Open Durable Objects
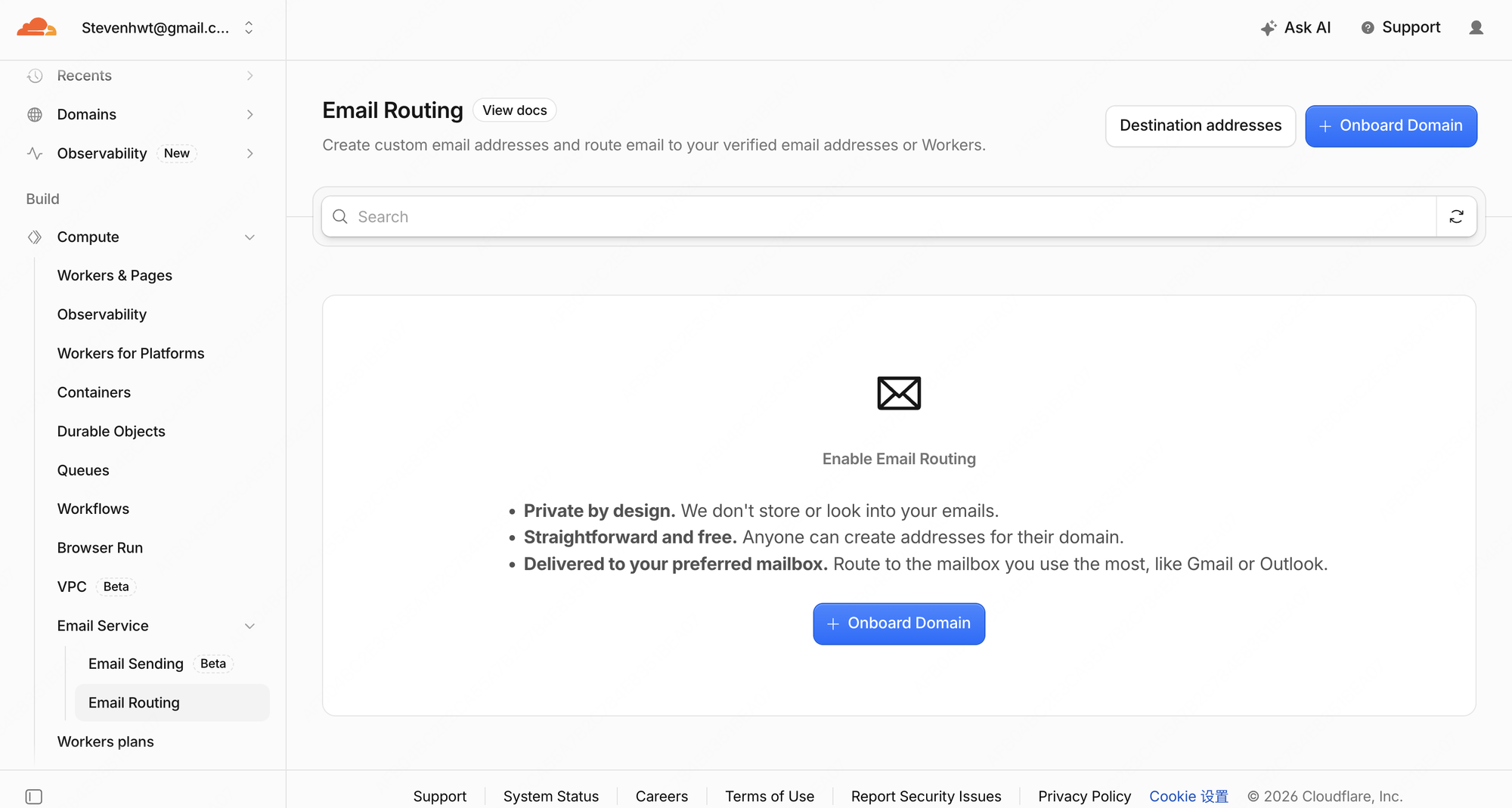This screenshot has width=1512, height=808. pos(111,432)
